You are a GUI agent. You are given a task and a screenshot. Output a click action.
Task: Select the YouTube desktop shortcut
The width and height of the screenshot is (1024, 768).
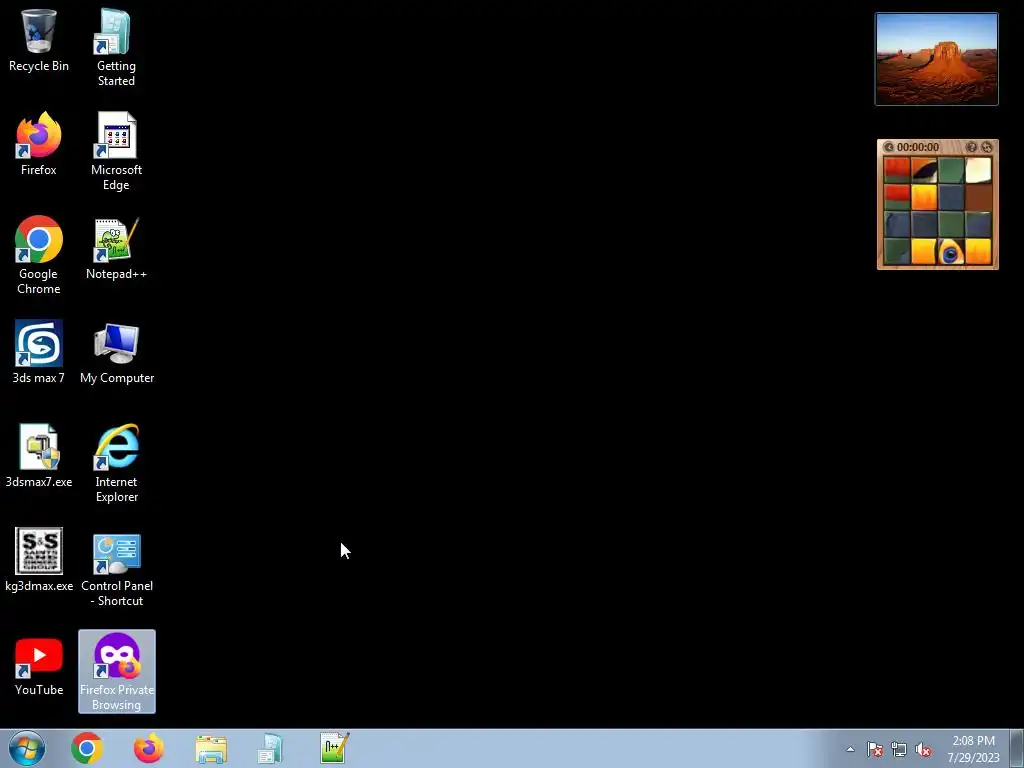[x=39, y=666]
